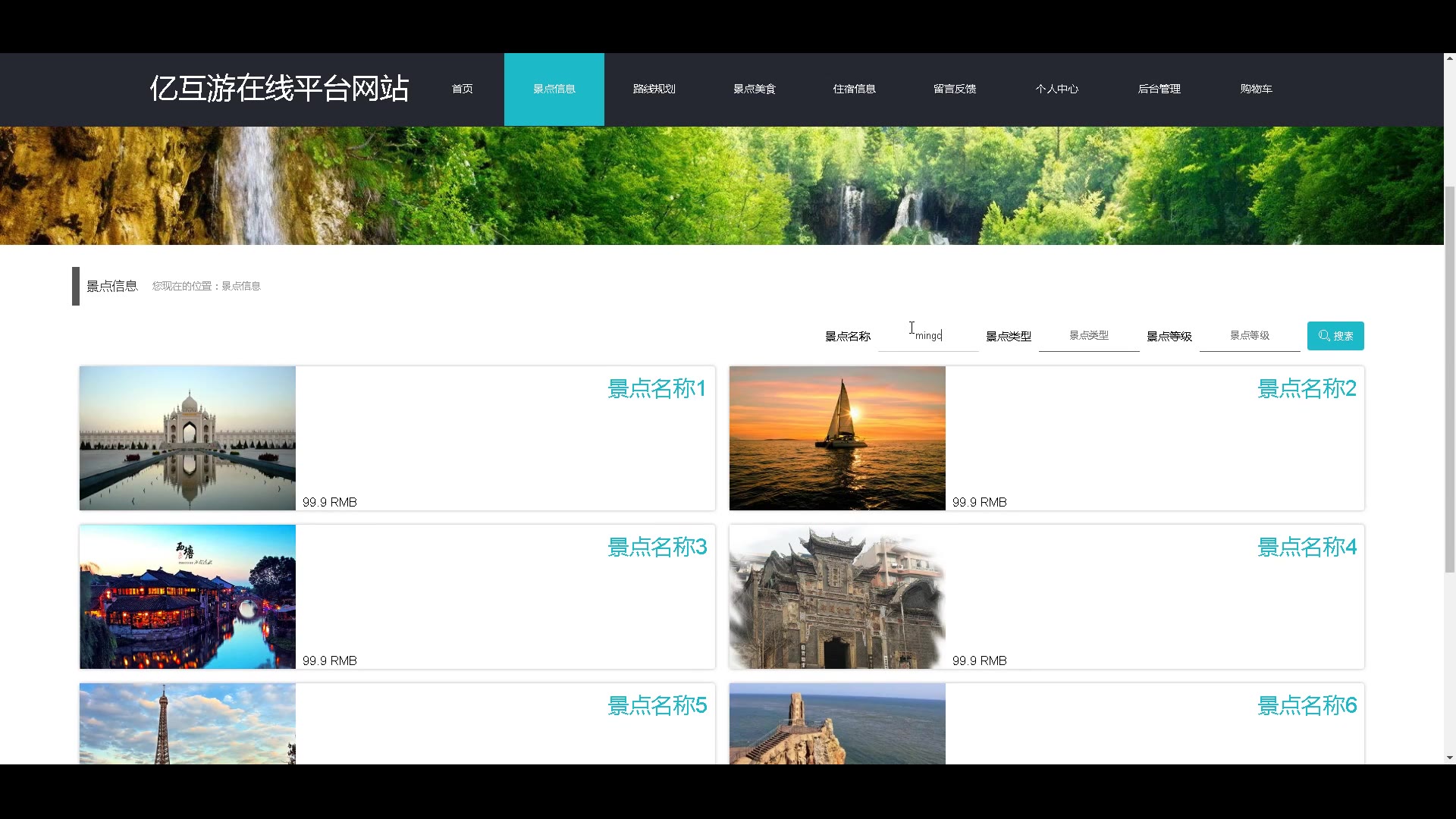
Task: Click the Xitang night town thumbnail
Action: point(187,597)
